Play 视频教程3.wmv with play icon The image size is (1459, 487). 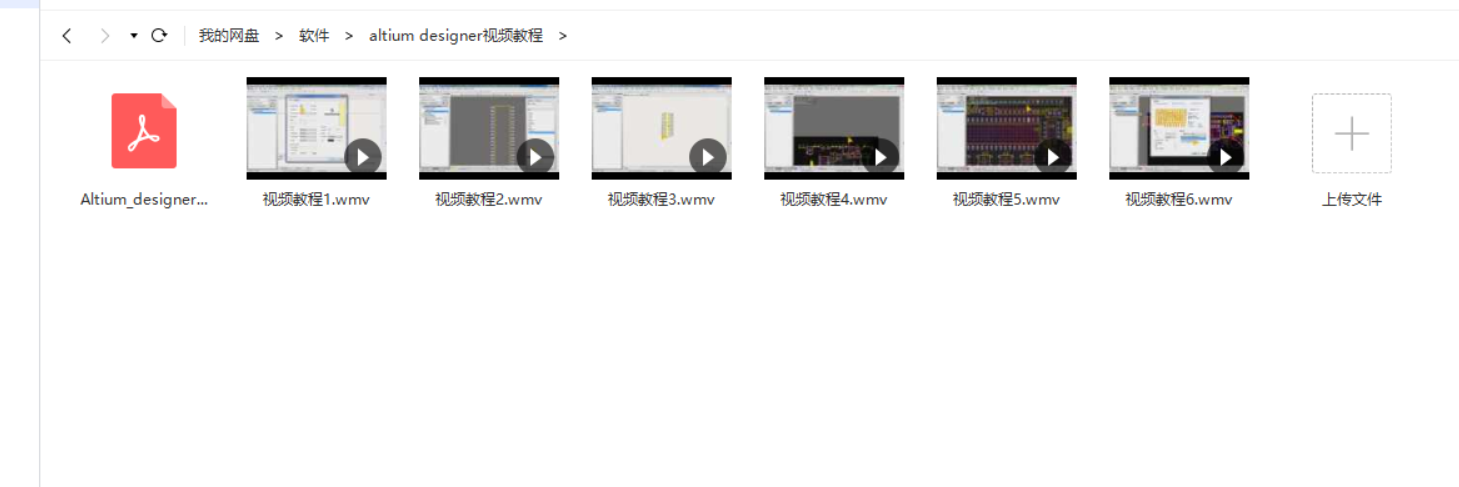click(708, 157)
